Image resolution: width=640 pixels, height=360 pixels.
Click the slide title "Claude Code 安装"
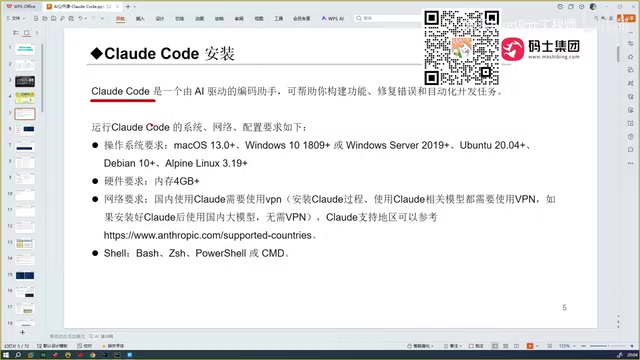coord(163,53)
